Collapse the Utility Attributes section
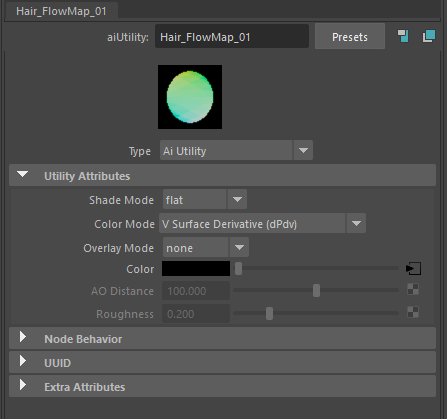 (x=222, y=175)
